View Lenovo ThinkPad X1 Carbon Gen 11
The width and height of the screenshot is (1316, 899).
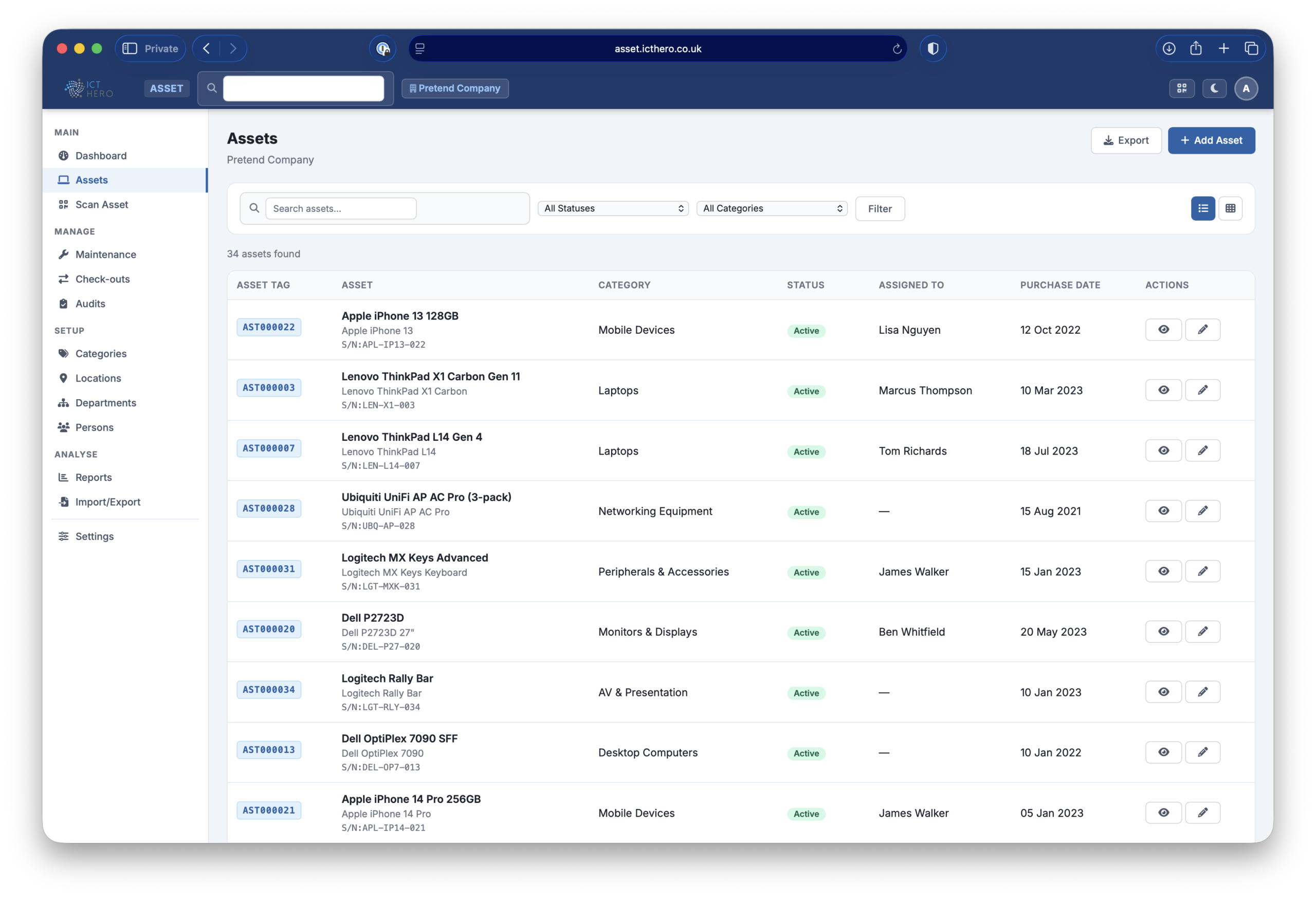(x=1163, y=390)
